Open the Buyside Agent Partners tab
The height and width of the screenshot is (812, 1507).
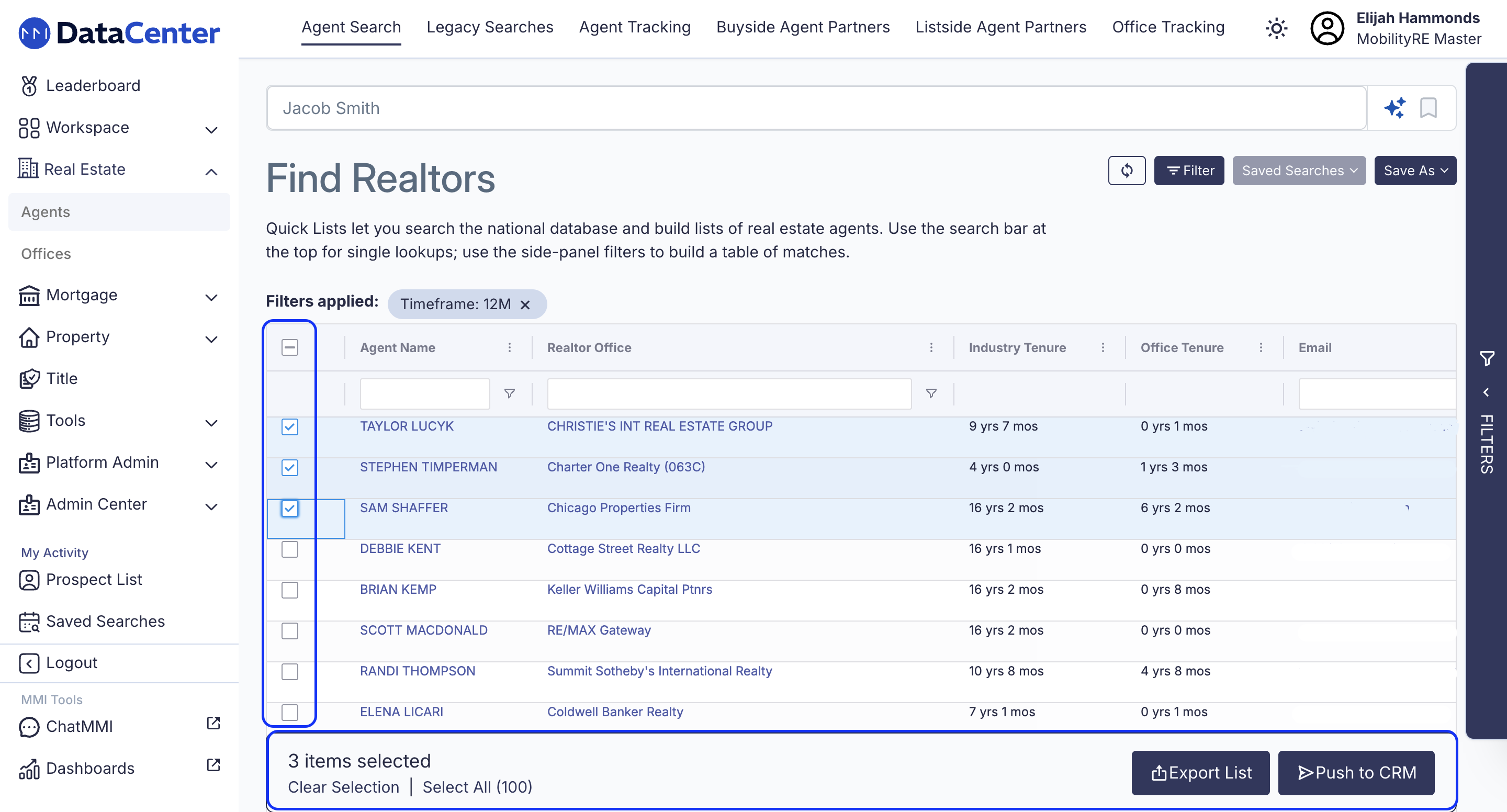pyautogui.click(x=803, y=28)
